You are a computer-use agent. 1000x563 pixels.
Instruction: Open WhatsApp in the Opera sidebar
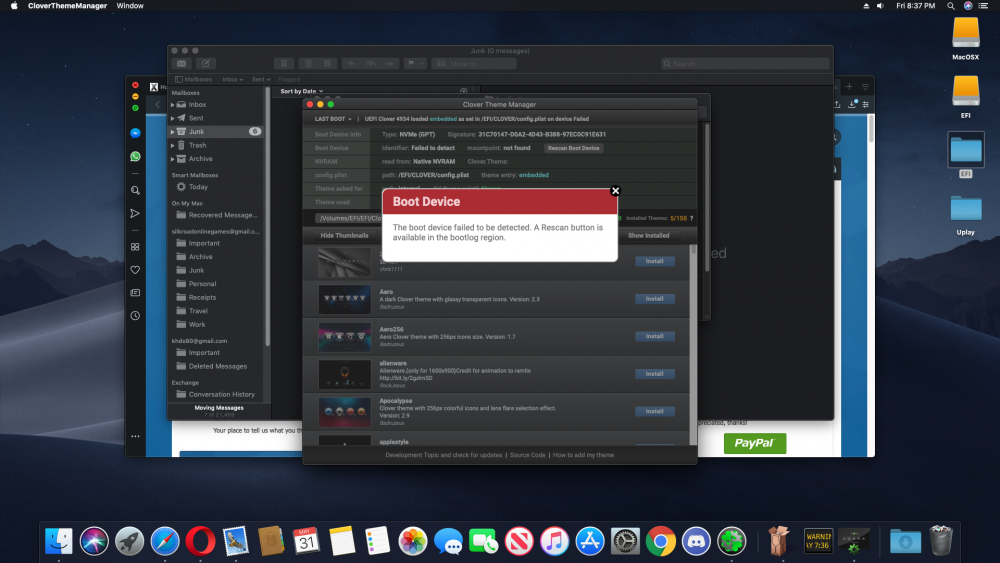pyautogui.click(x=135, y=156)
